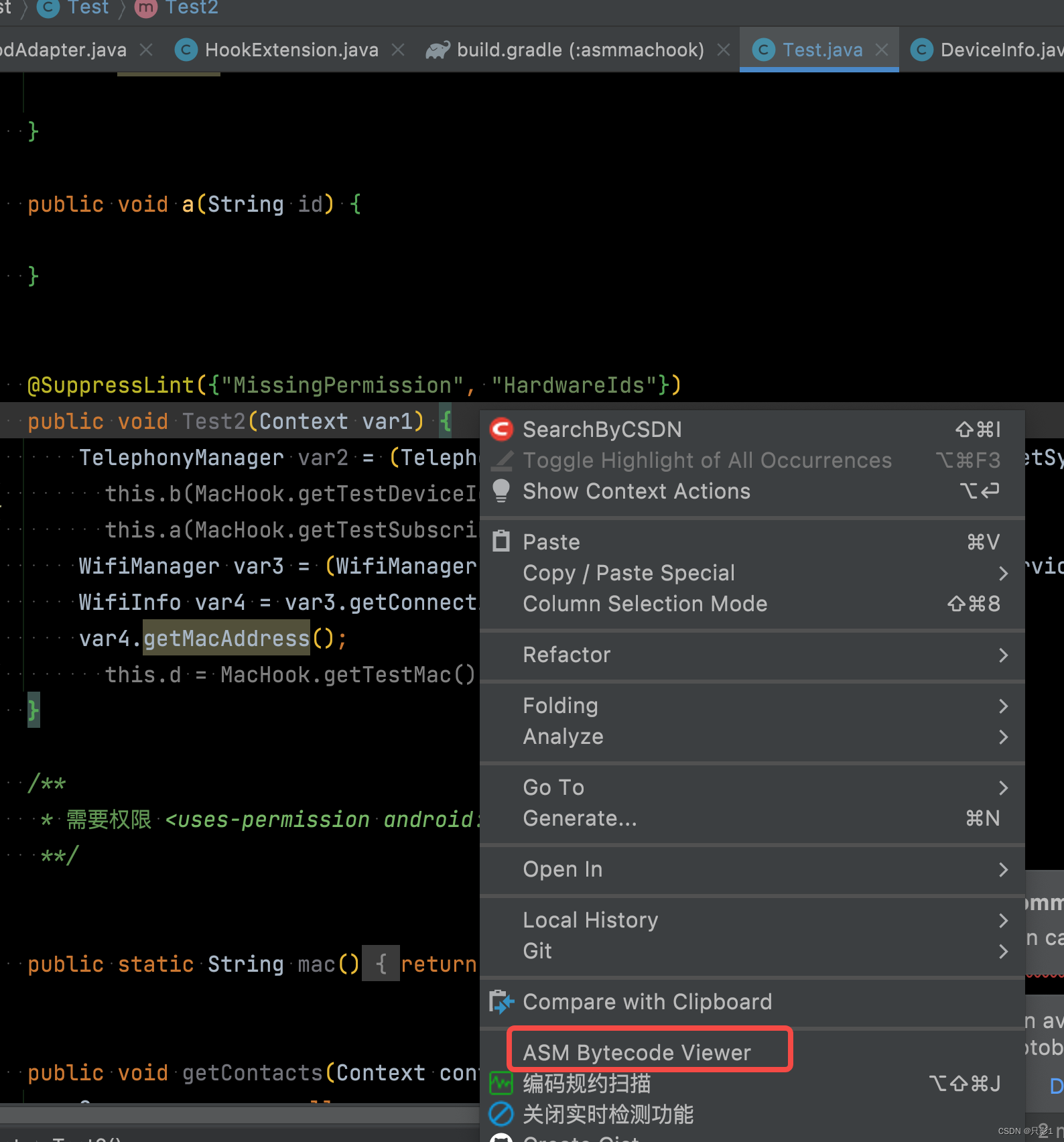
Task: Click the getContacts method name
Action: pyautogui.click(x=253, y=1072)
